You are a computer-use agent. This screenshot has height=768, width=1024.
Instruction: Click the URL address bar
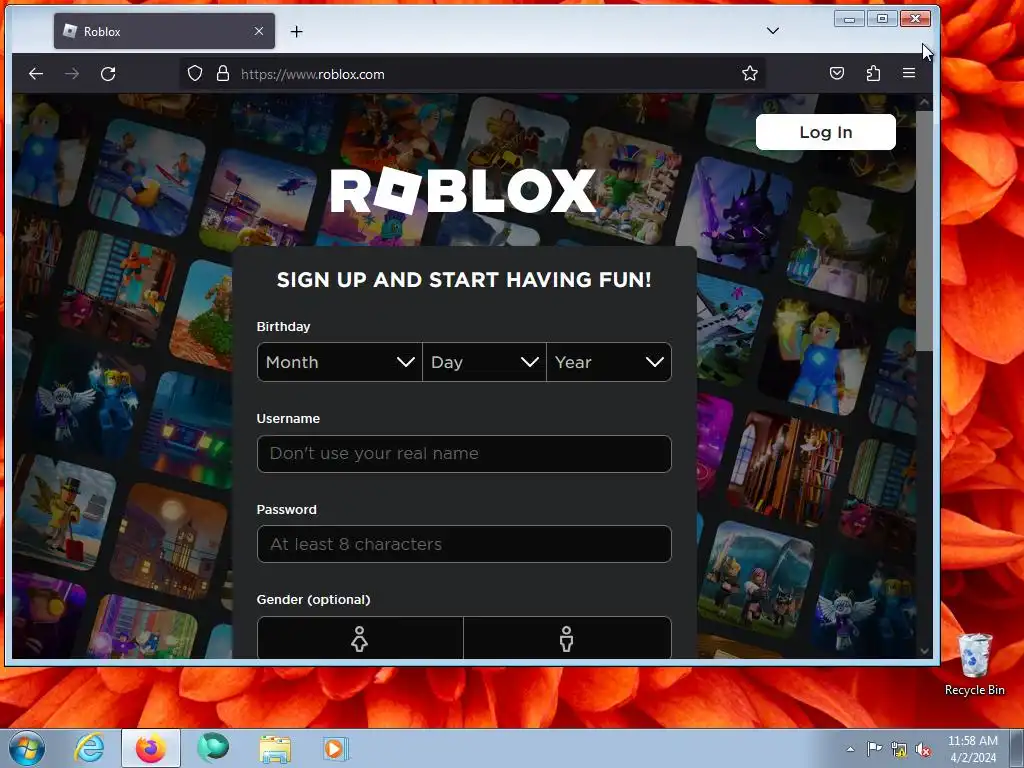point(473,74)
